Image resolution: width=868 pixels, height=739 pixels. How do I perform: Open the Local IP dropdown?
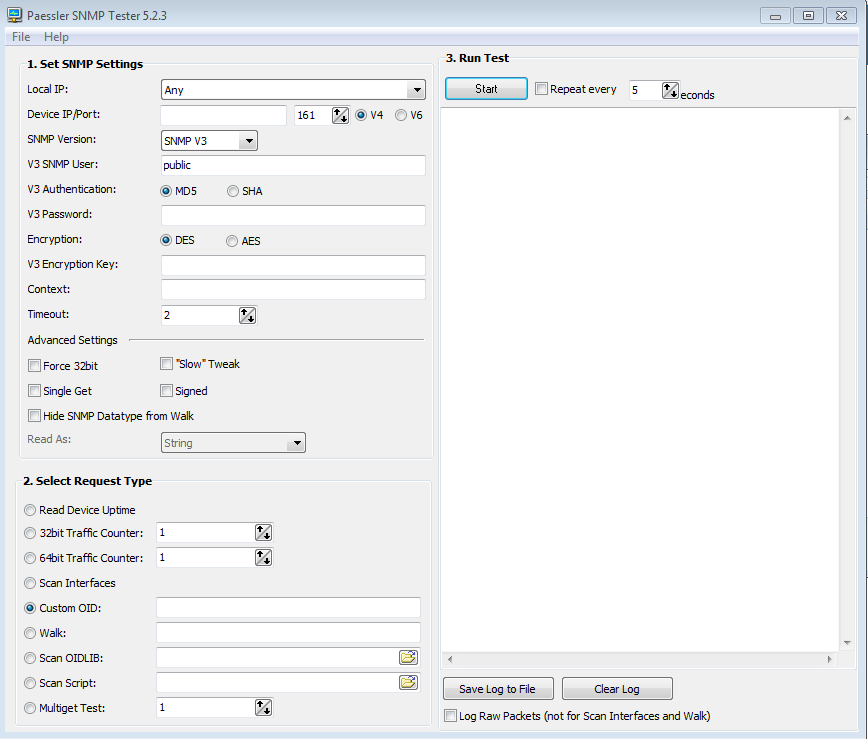coord(416,90)
